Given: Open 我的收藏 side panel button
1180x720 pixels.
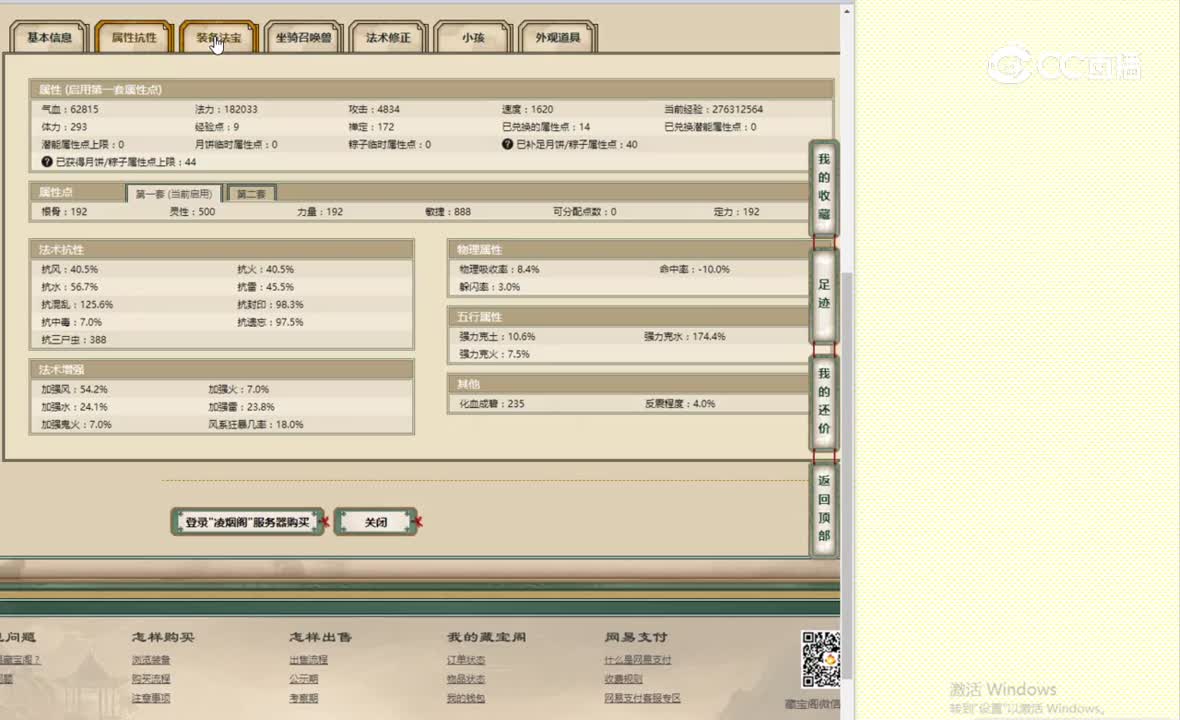Looking at the screenshot, I should tap(824, 187).
